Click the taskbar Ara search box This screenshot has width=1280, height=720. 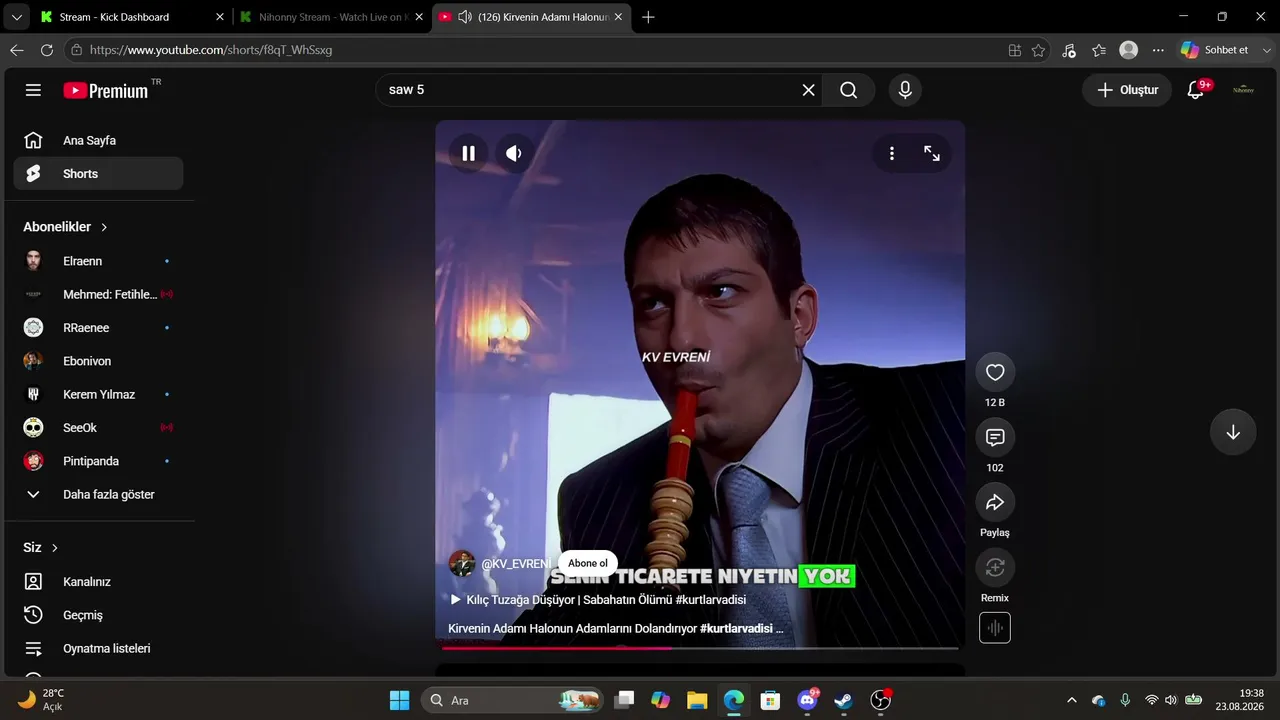pyautogui.click(x=513, y=700)
